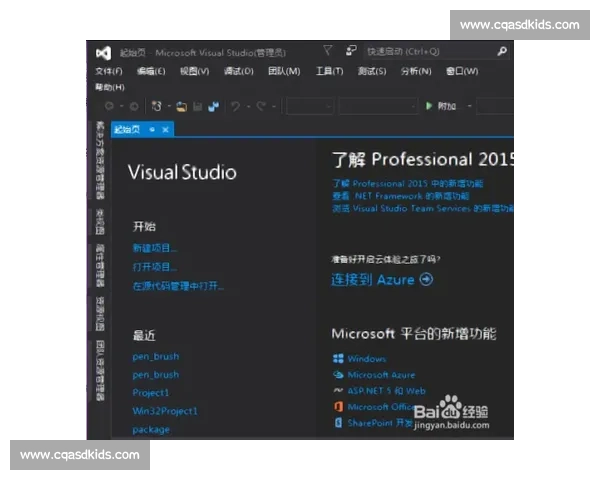Image resolution: width=600 pixels, height=480 pixels.
Task: Expand the dropdown arrow next to 附加
Action: [470, 106]
